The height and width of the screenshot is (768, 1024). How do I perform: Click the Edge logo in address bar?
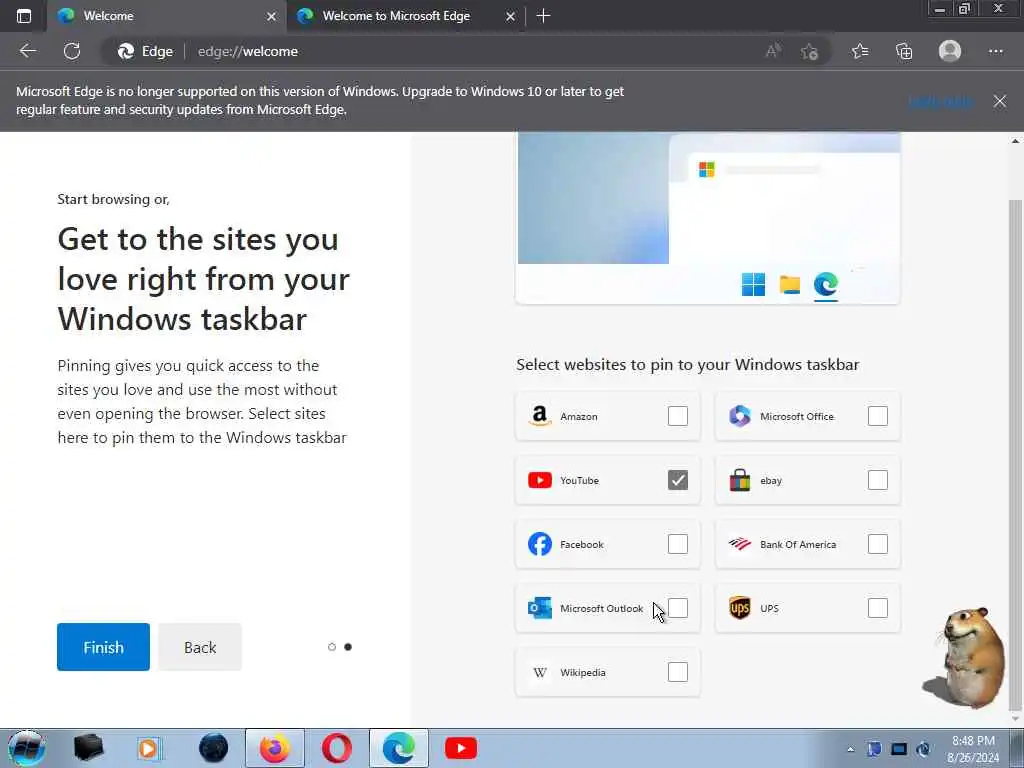pyautogui.click(x=126, y=51)
